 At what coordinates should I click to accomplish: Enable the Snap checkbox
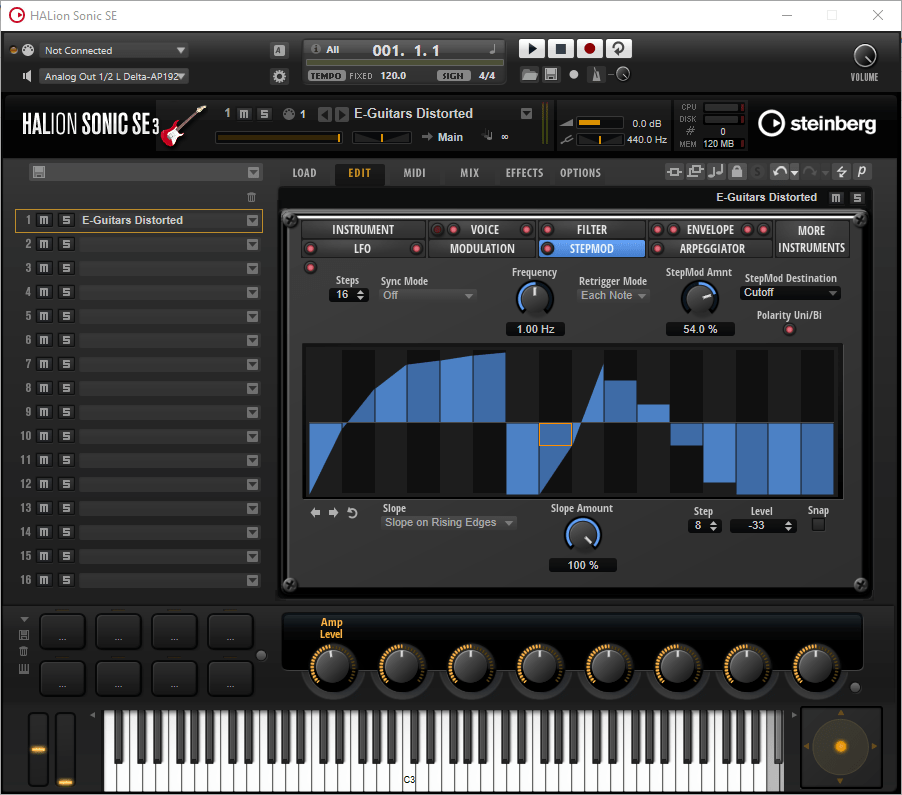pos(817,525)
